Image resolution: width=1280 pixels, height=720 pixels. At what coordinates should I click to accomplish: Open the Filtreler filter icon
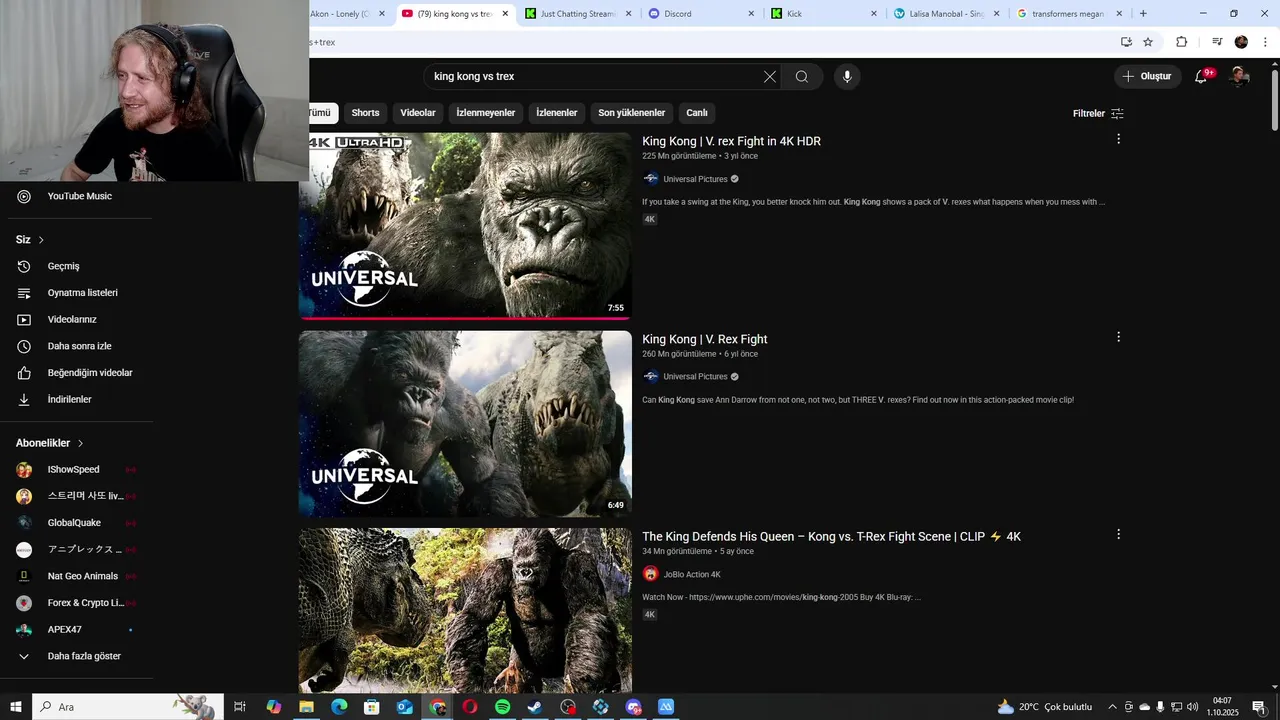[1118, 114]
